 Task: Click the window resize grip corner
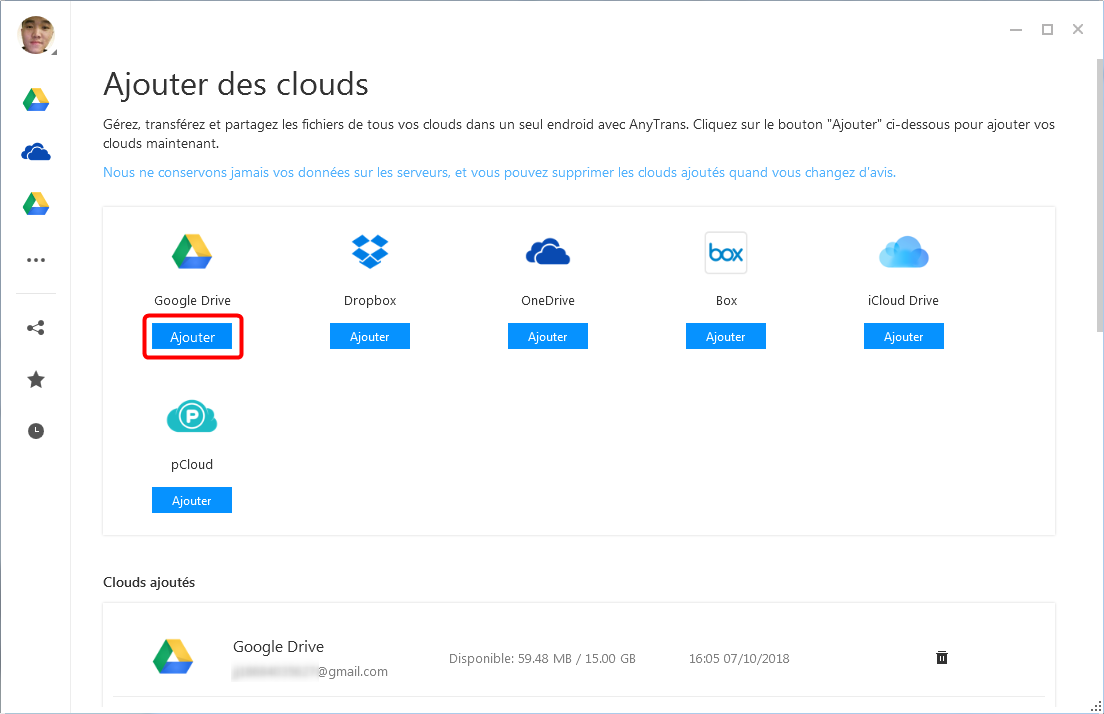[x=1096, y=707]
